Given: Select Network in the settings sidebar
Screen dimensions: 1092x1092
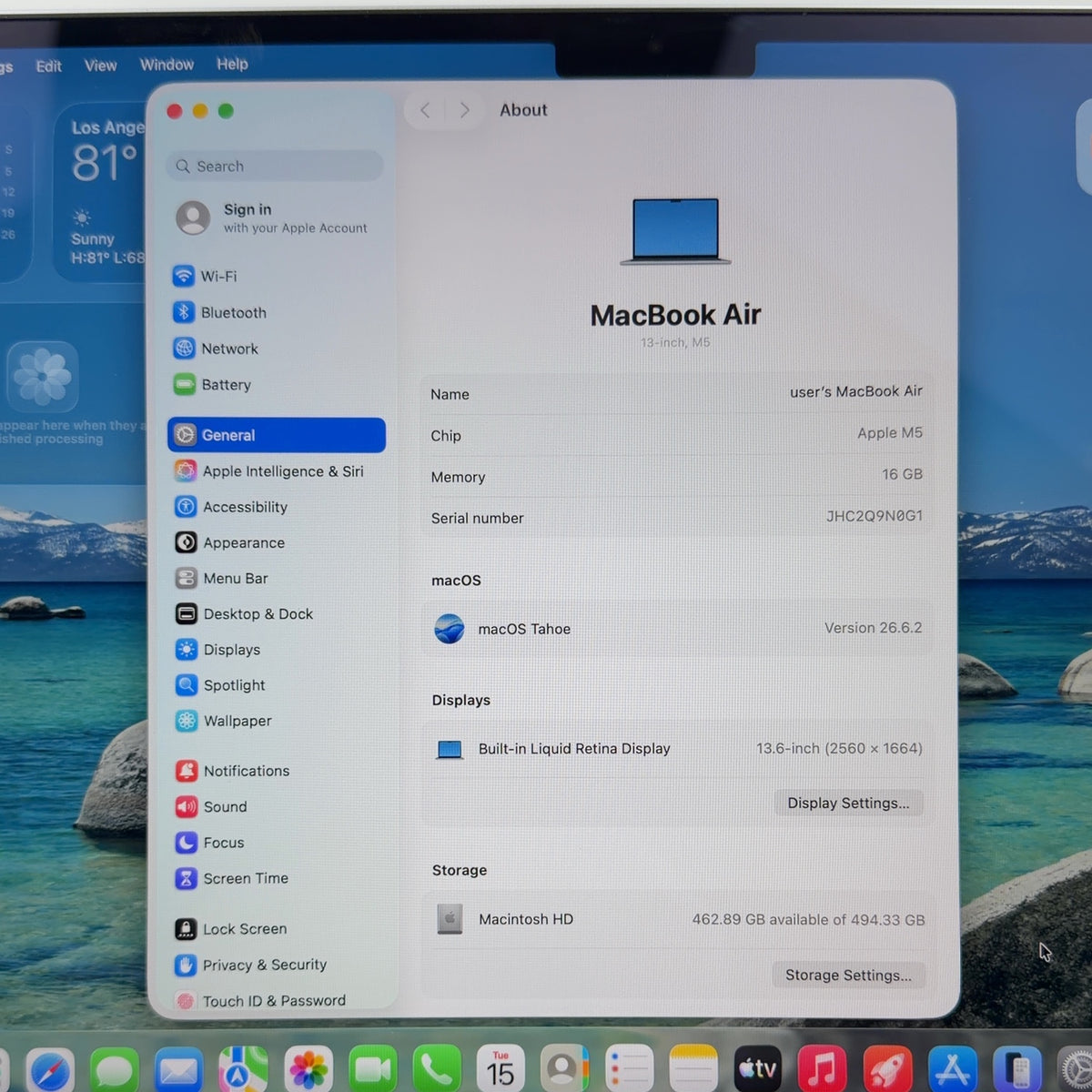Looking at the screenshot, I should tap(276, 349).
